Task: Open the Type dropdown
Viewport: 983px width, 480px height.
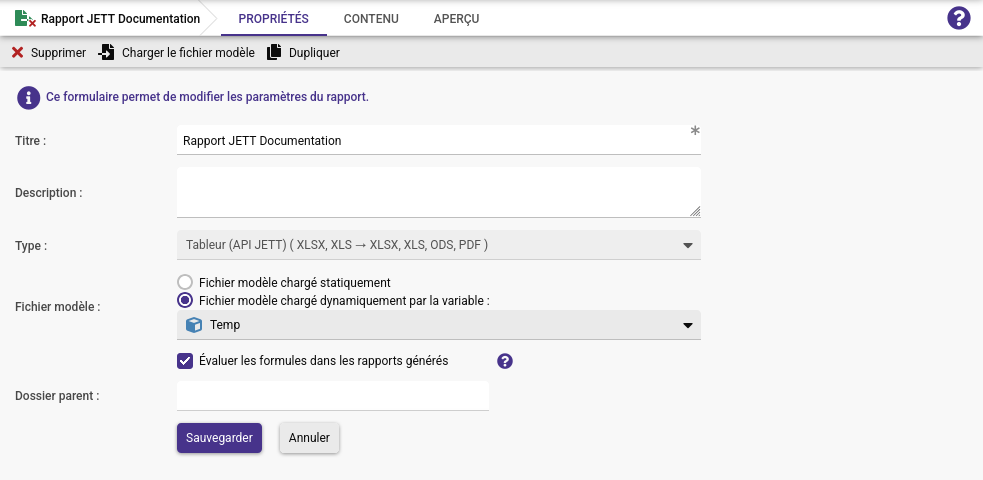Action: 439,245
